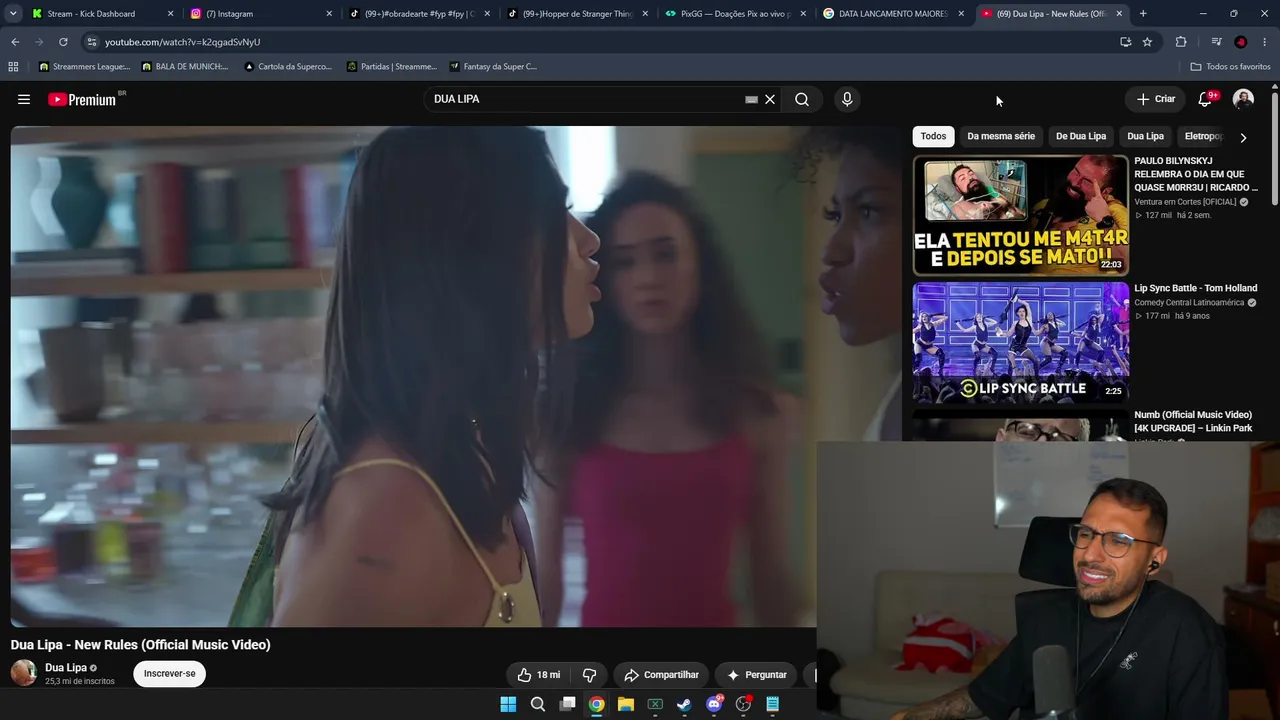Open Windows taskbar search

pyautogui.click(x=538, y=704)
